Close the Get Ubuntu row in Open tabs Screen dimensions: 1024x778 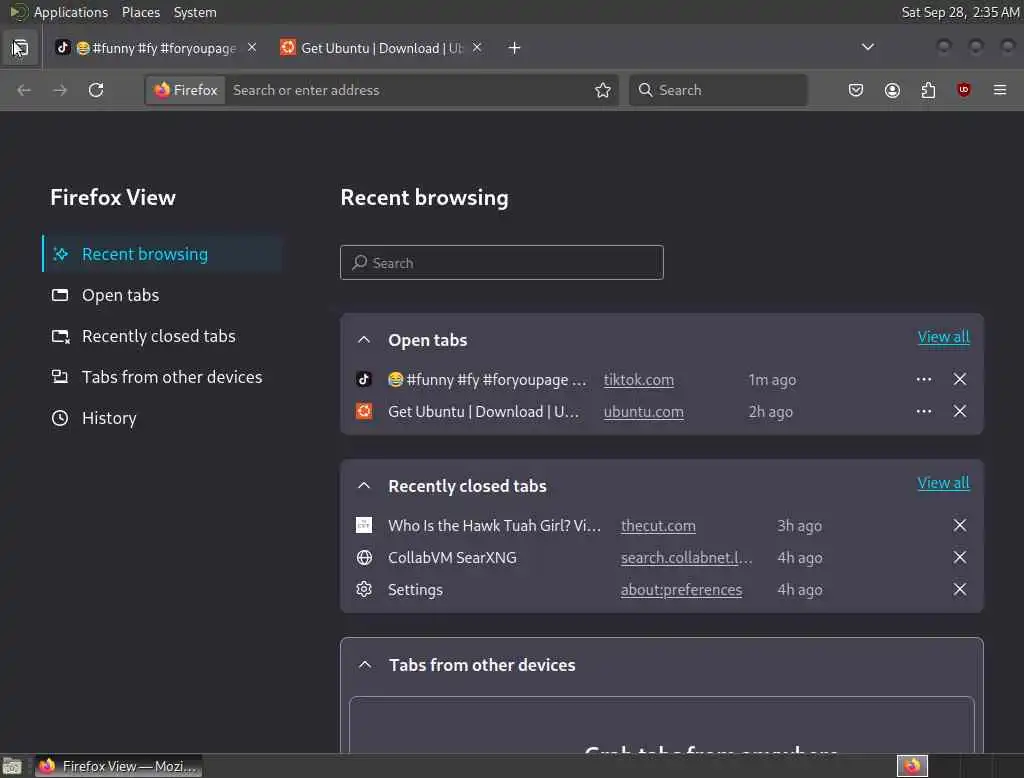[x=959, y=412]
